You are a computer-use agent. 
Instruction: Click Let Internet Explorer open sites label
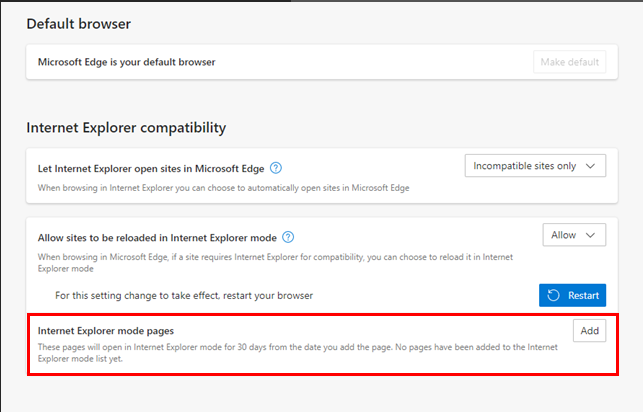(151, 169)
